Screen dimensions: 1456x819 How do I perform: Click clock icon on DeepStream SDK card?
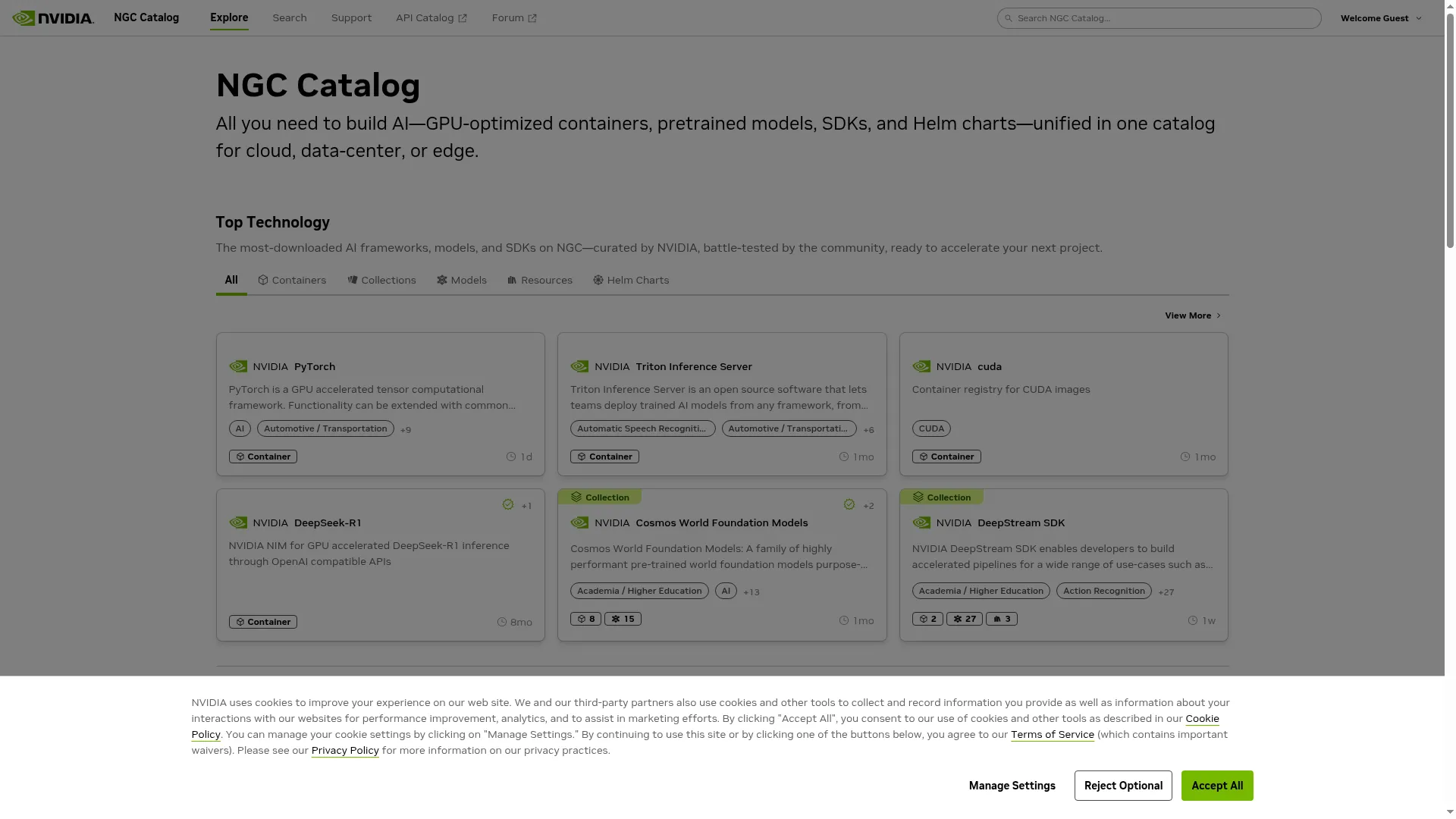[1193, 621]
